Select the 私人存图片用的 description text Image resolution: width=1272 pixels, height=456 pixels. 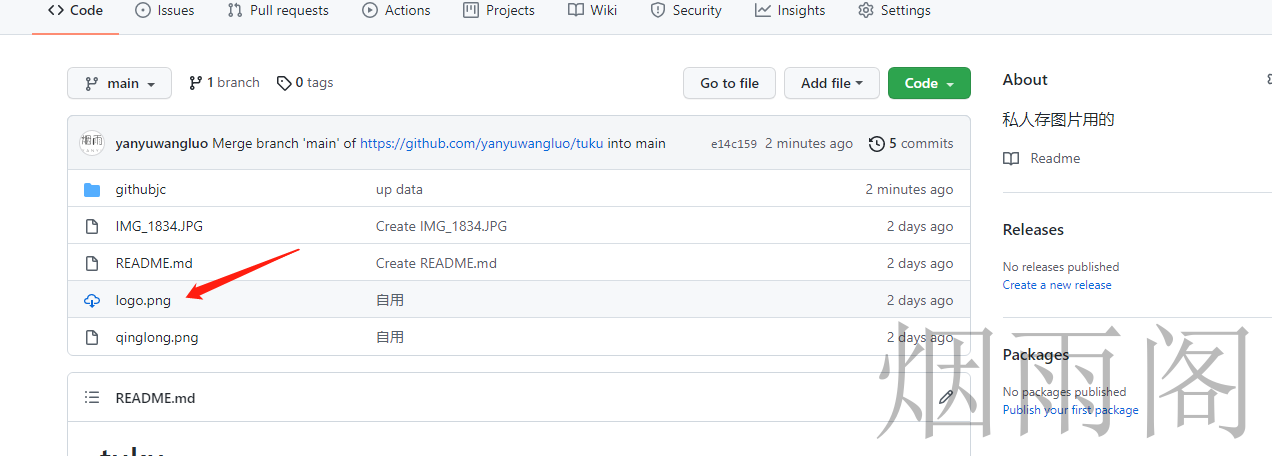pyautogui.click(x=1059, y=119)
